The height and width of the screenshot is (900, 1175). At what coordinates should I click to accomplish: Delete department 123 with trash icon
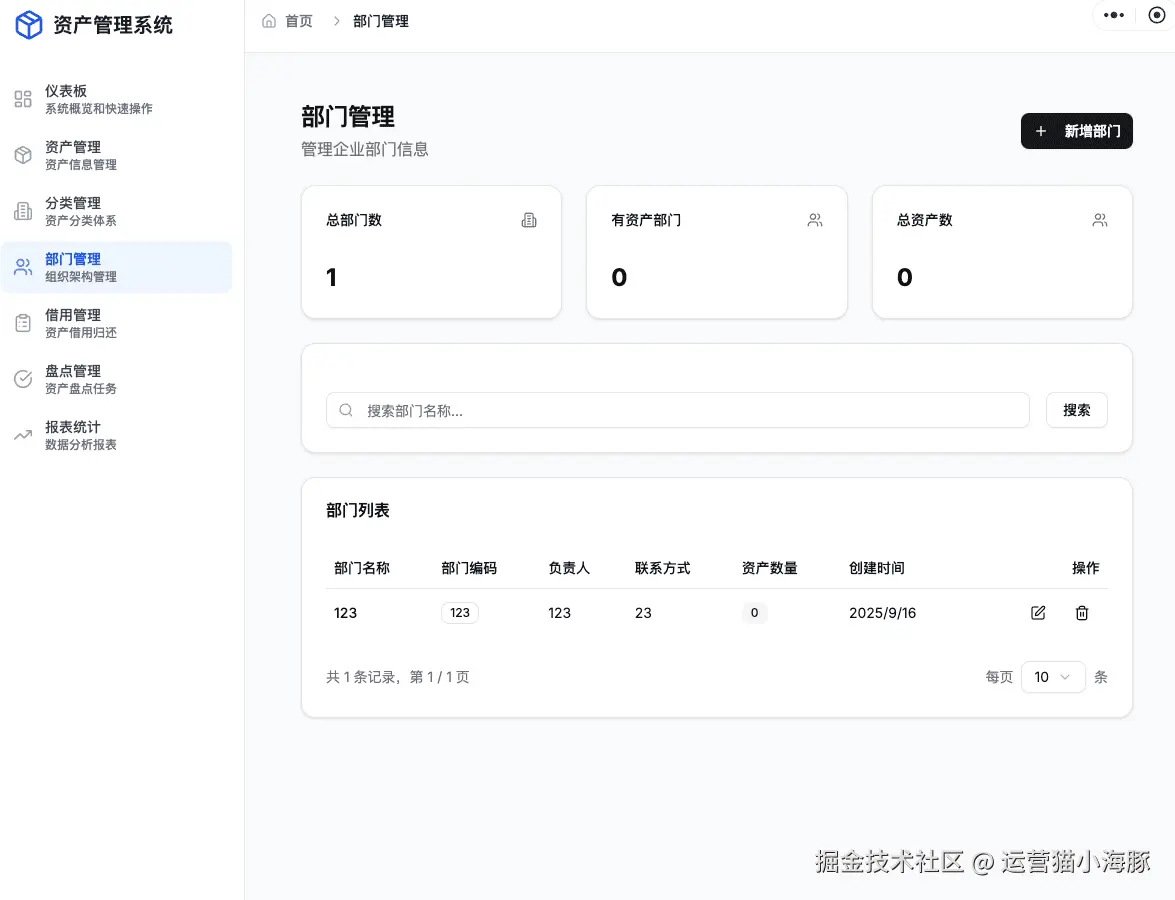pyautogui.click(x=1082, y=613)
